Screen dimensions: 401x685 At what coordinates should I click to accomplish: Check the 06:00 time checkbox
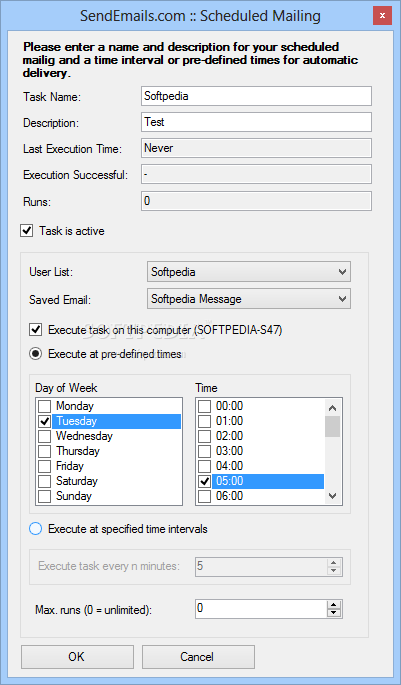point(204,496)
